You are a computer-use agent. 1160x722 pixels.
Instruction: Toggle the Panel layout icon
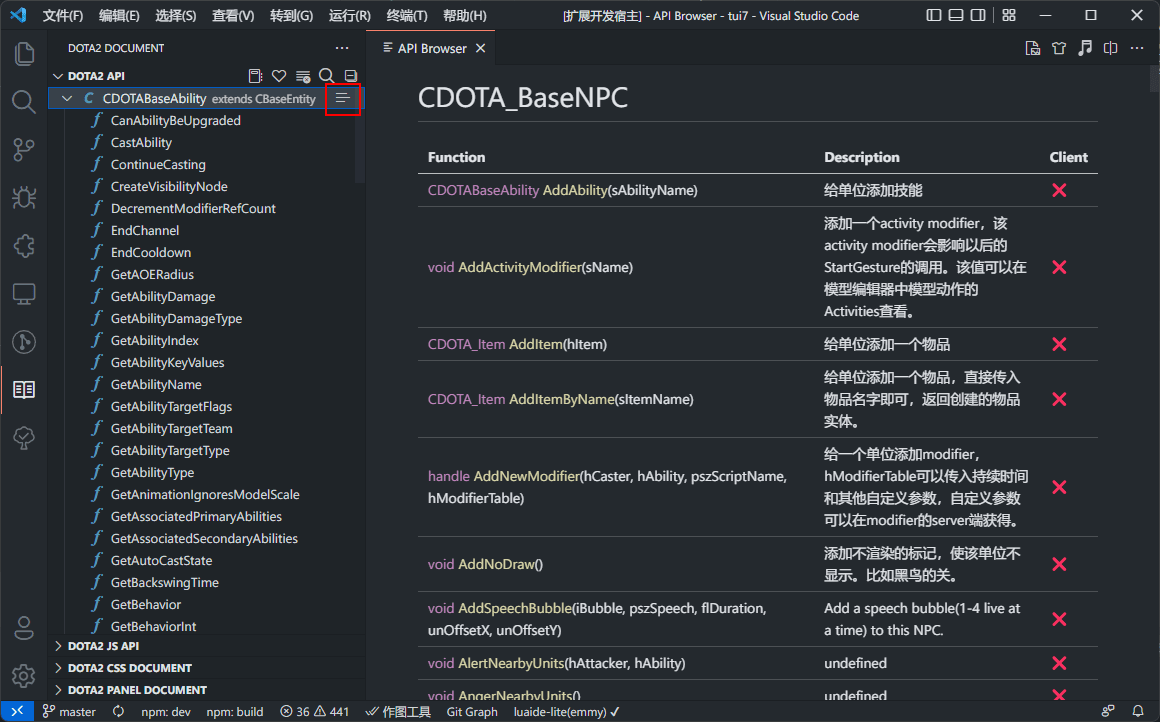pyautogui.click(x=956, y=15)
